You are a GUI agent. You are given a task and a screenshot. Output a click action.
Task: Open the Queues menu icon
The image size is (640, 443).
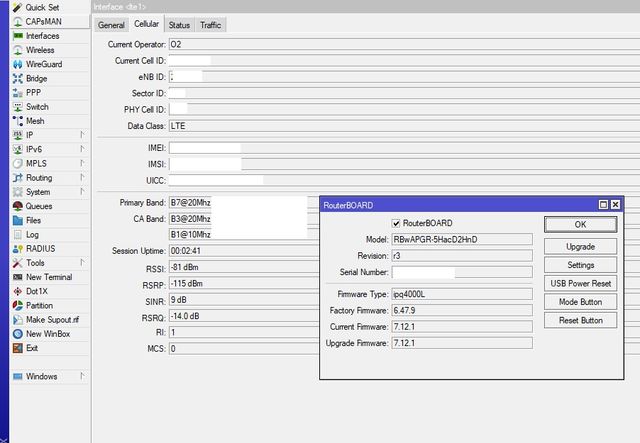pos(18,206)
